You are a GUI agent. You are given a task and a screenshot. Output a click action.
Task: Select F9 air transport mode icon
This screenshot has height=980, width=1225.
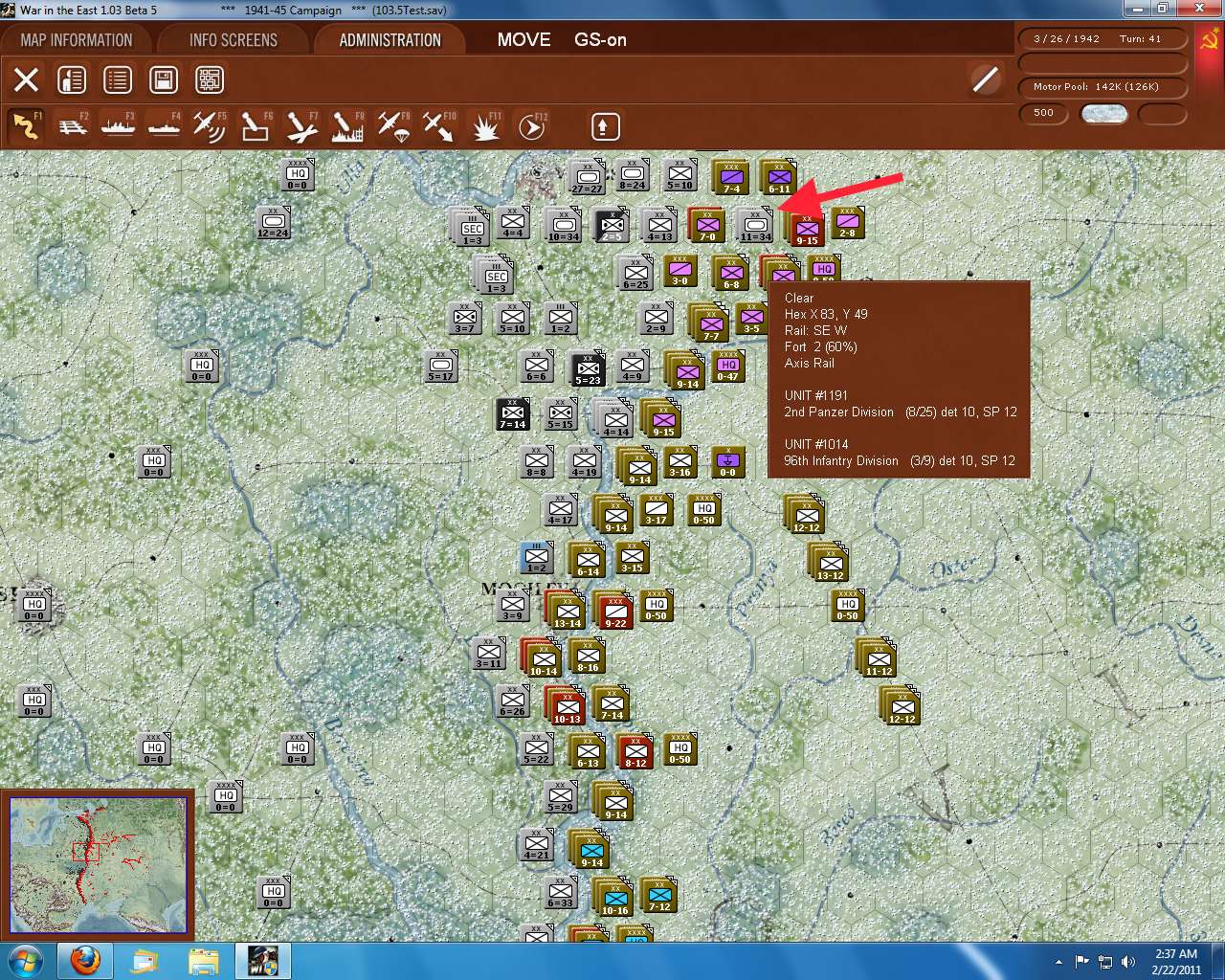point(393,126)
